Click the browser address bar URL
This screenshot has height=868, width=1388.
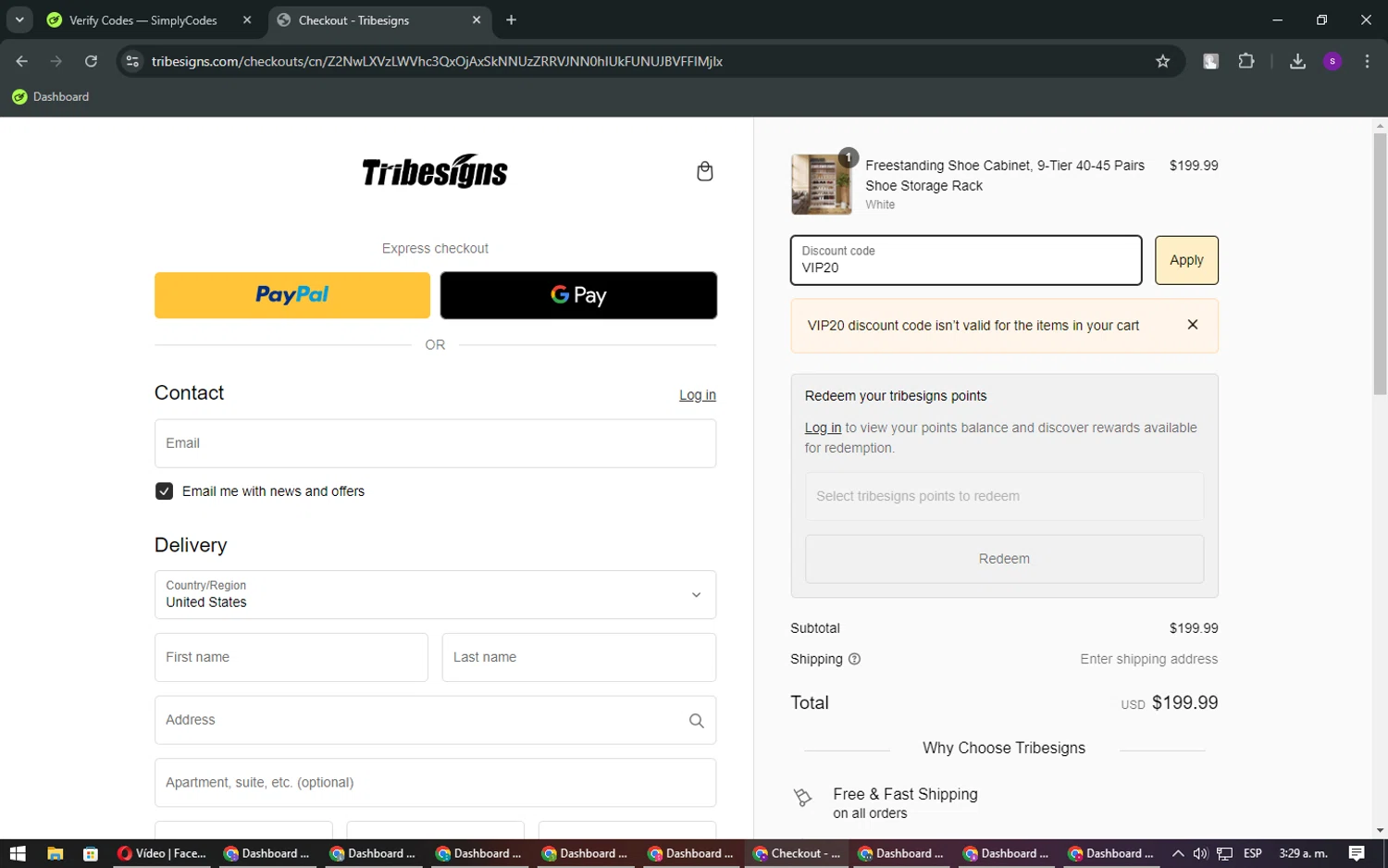[x=437, y=61]
